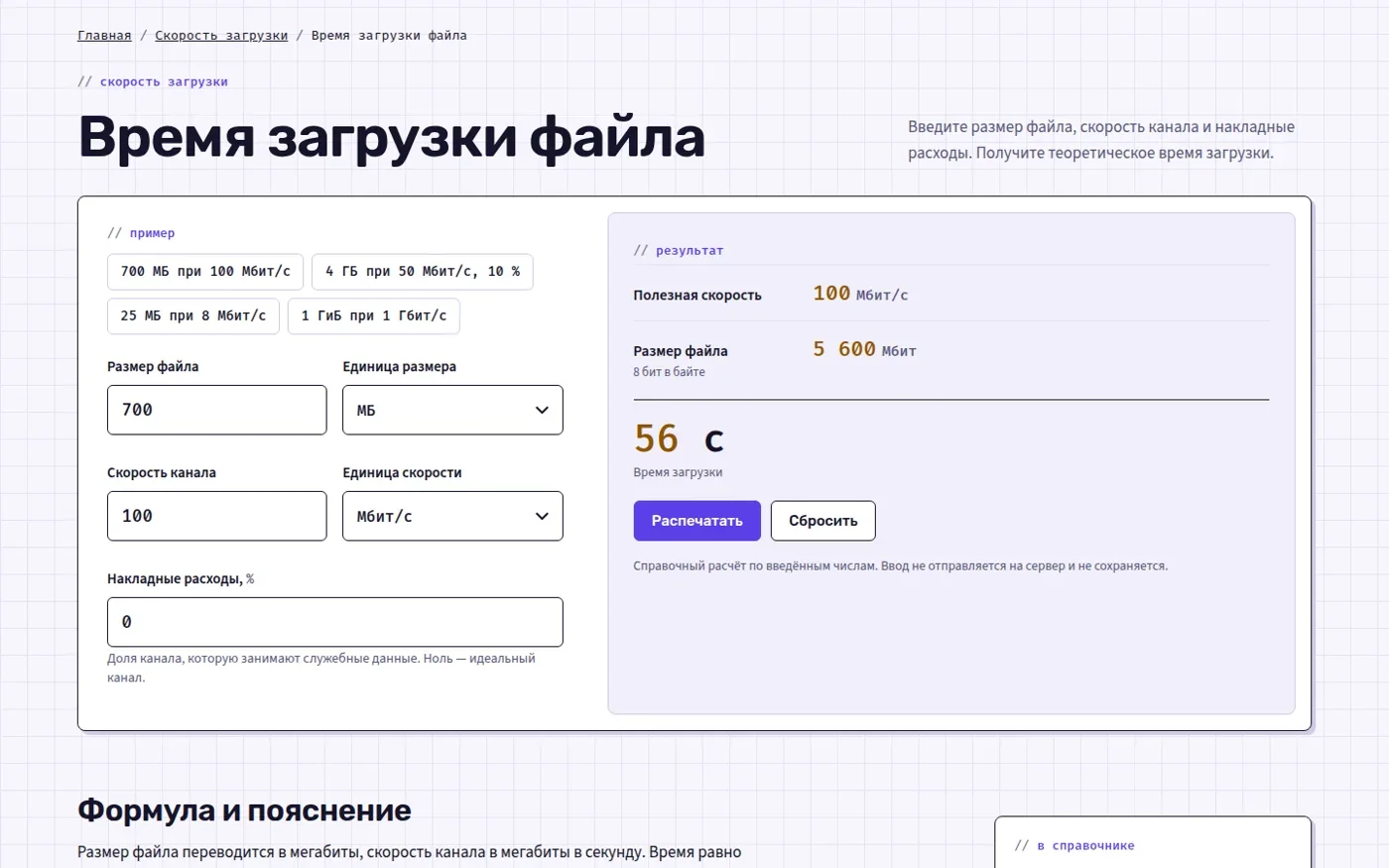Open the Главная breadcrumb link
This screenshot has width=1389, height=868.
tap(104, 36)
